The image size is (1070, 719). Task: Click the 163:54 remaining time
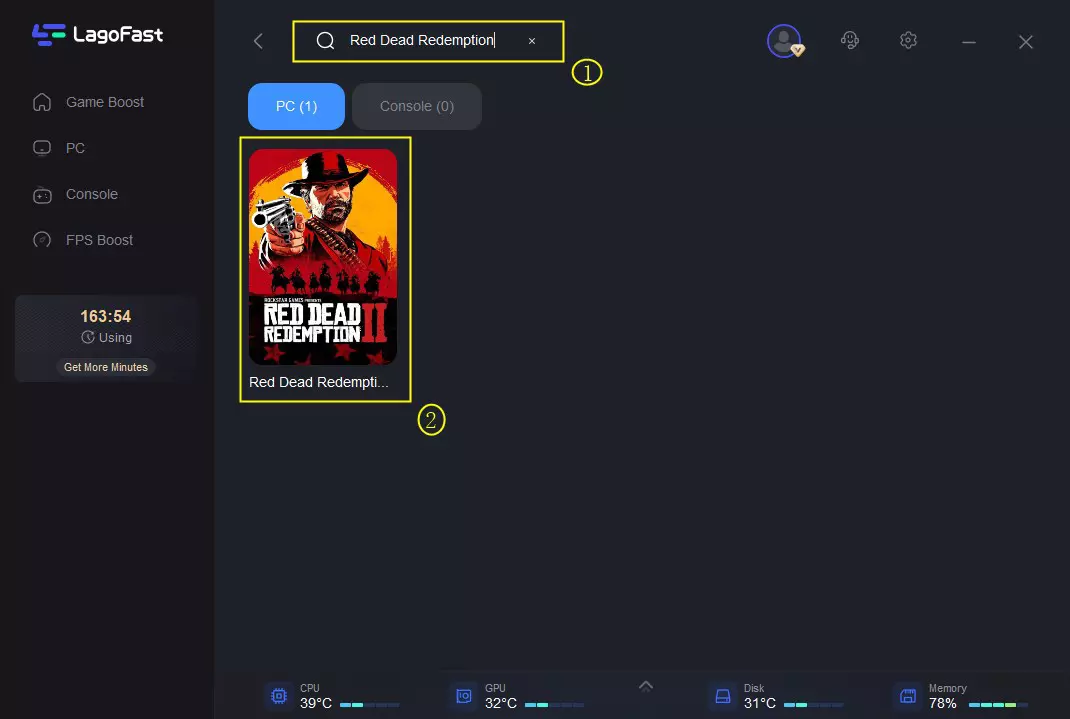click(106, 317)
